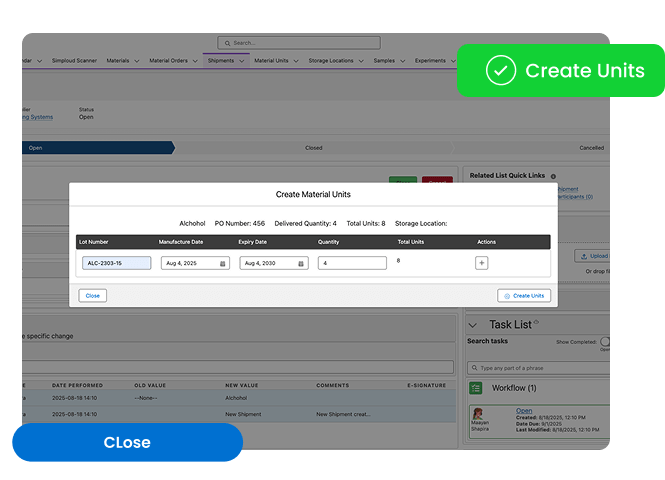Click the info icon next to Related List Quick Links

[553, 176]
